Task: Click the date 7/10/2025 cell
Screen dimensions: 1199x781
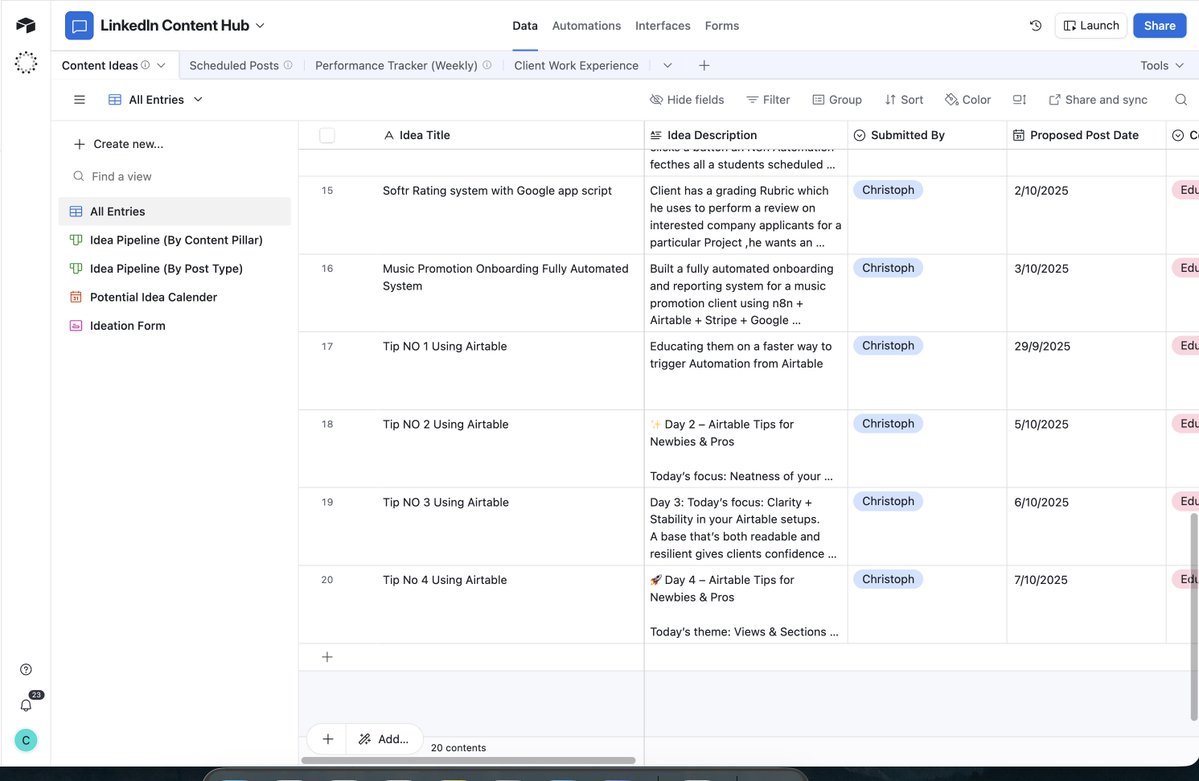Action: 1086,604
